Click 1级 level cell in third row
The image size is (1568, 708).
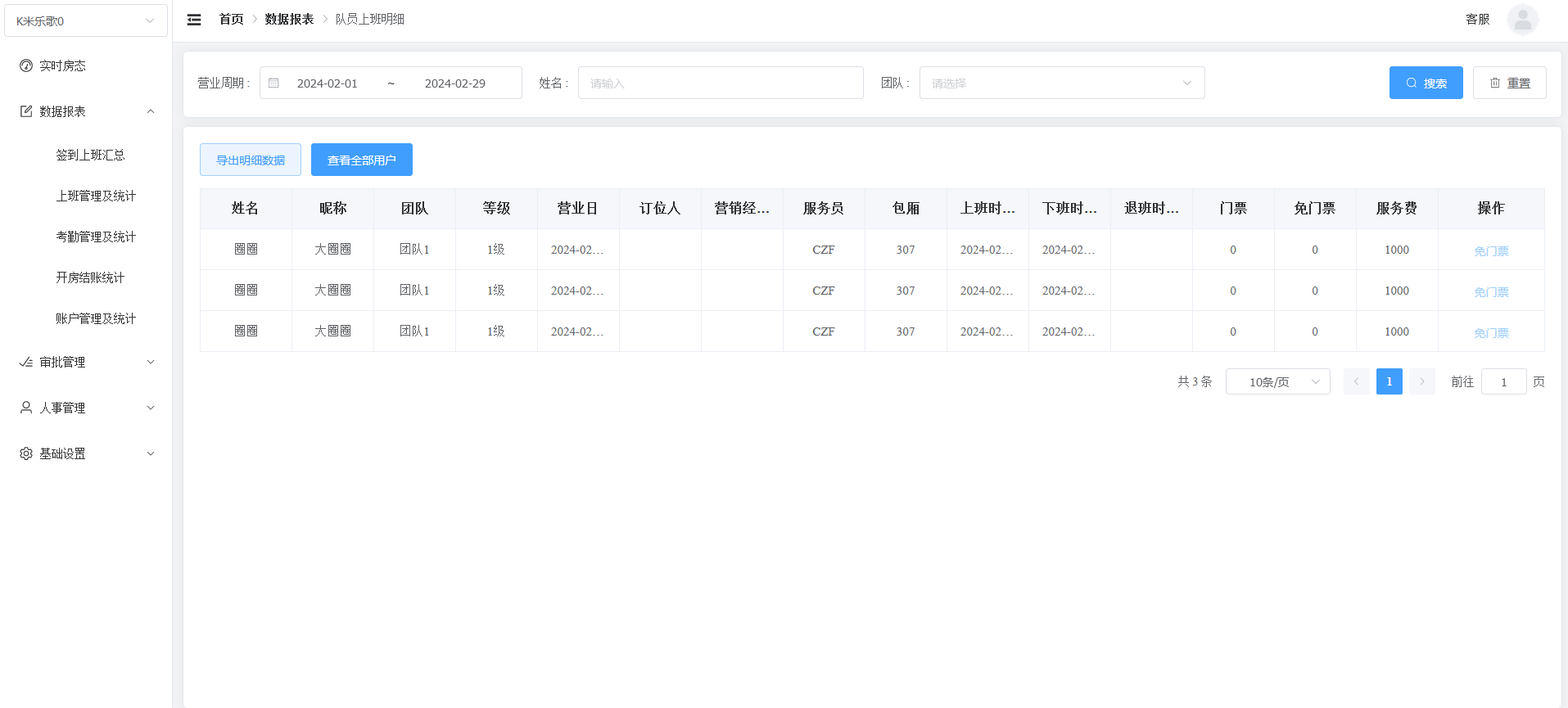tap(496, 331)
